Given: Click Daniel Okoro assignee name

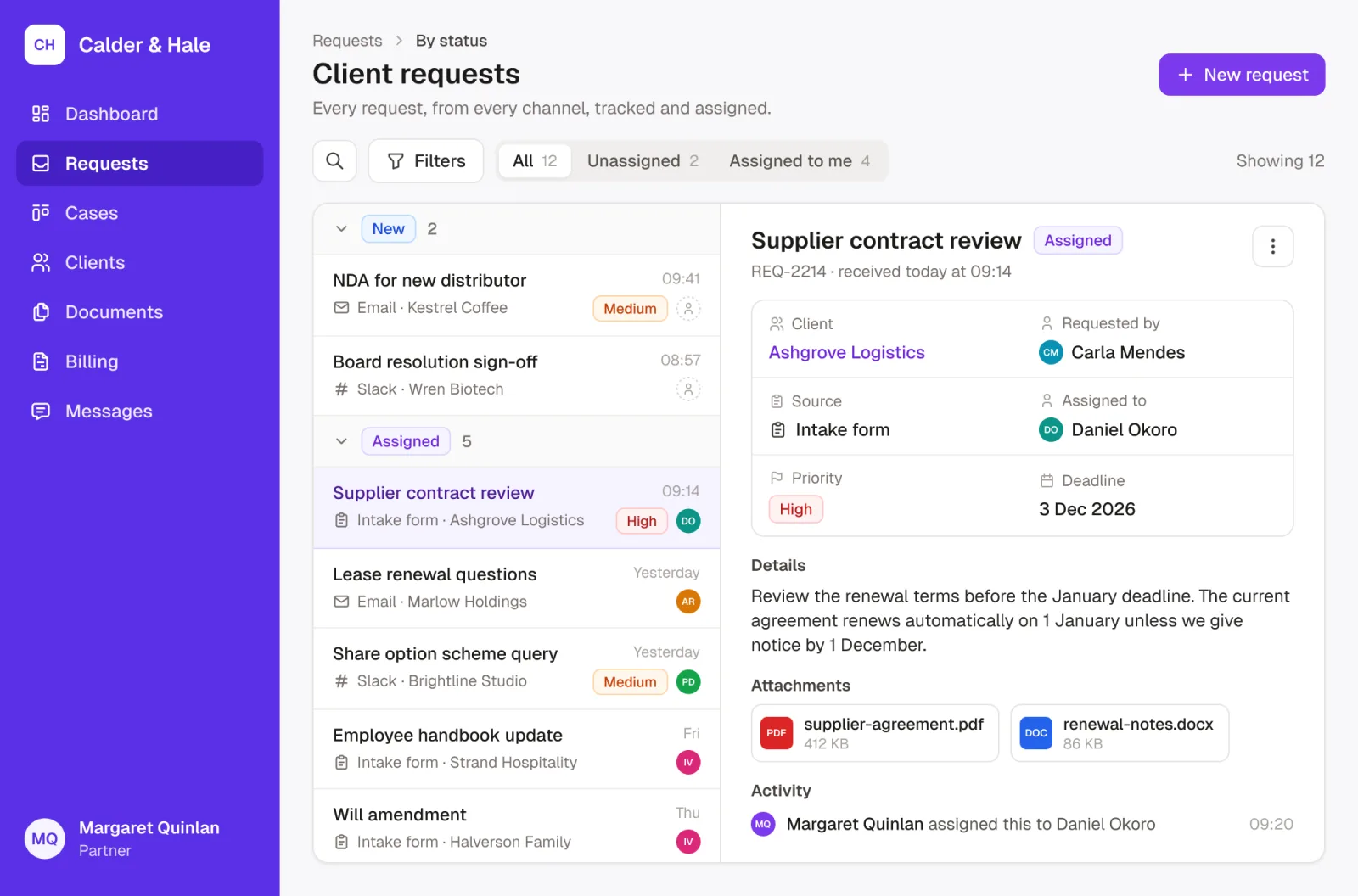Looking at the screenshot, I should pyautogui.click(x=1124, y=430).
